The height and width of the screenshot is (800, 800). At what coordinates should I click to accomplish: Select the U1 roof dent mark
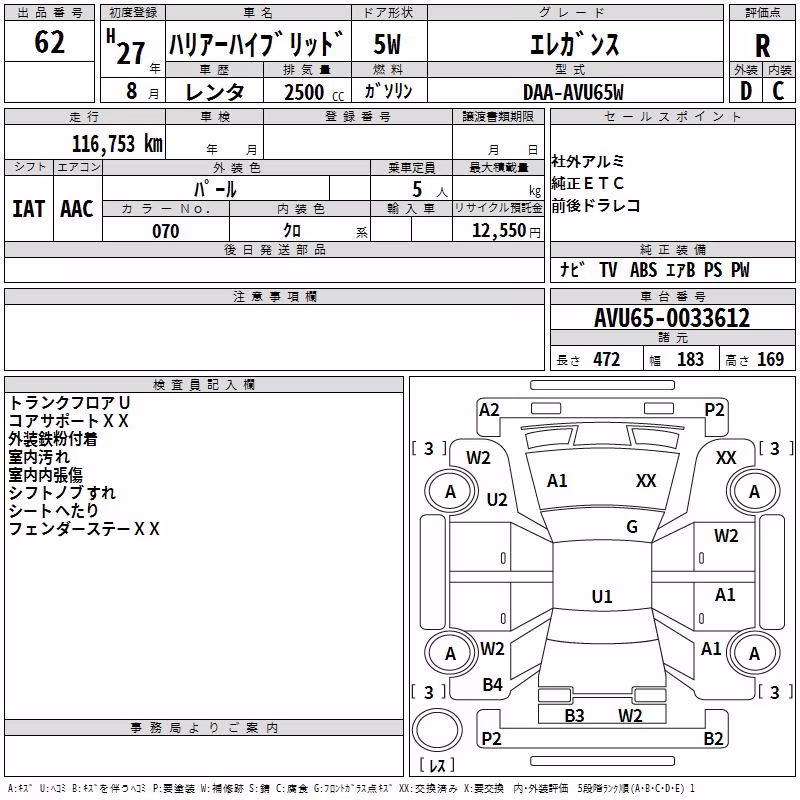point(602,596)
